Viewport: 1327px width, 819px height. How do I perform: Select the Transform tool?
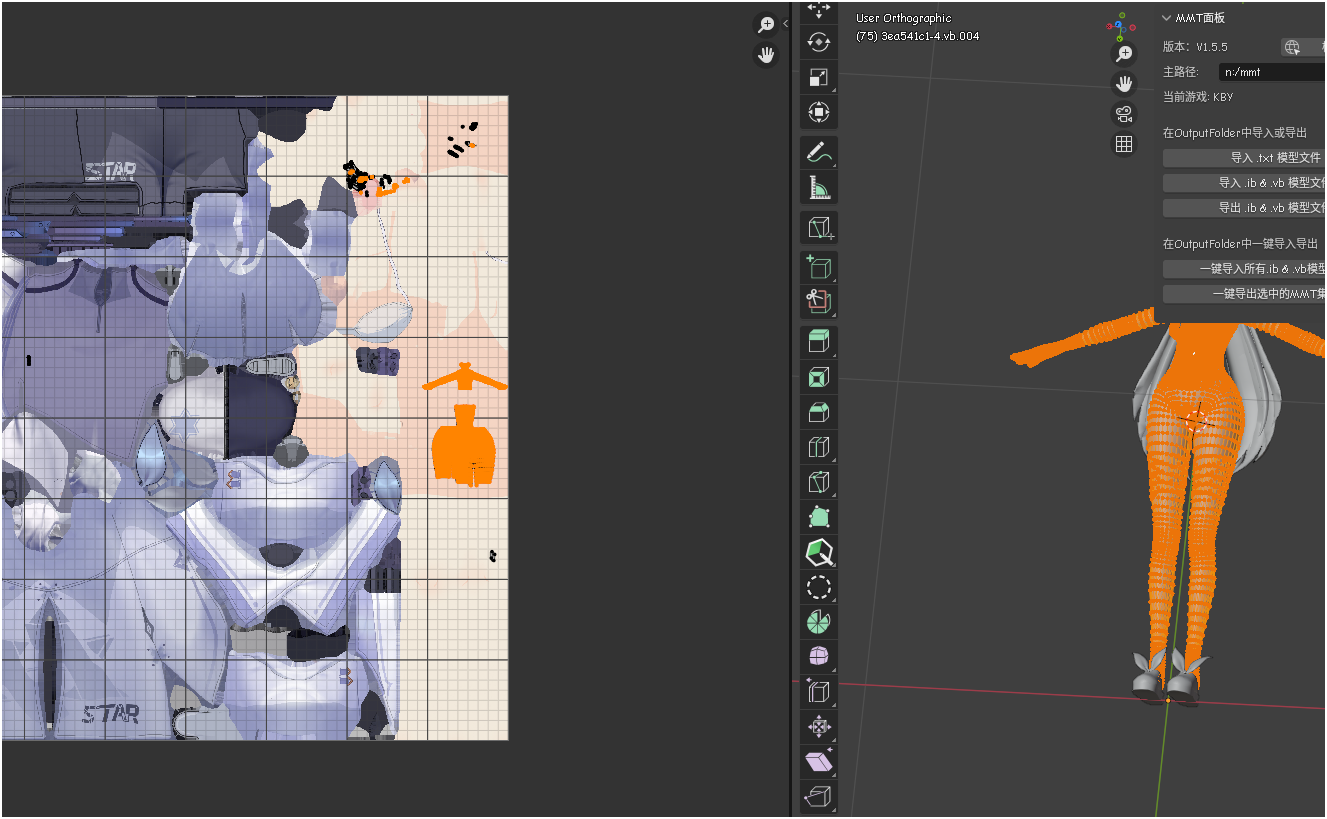point(819,112)
